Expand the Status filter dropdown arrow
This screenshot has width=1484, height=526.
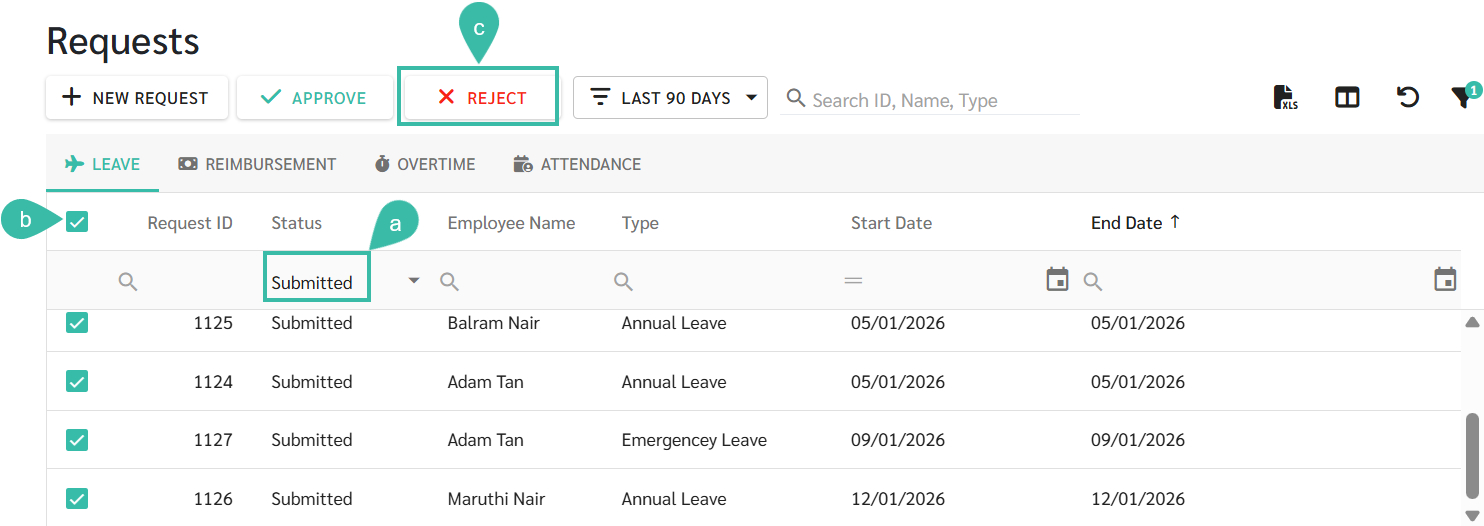414,281
